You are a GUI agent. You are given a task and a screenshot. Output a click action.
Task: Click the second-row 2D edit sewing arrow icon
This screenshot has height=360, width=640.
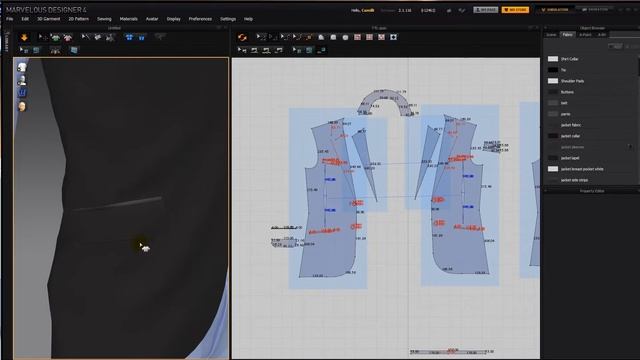click(242, 50)
